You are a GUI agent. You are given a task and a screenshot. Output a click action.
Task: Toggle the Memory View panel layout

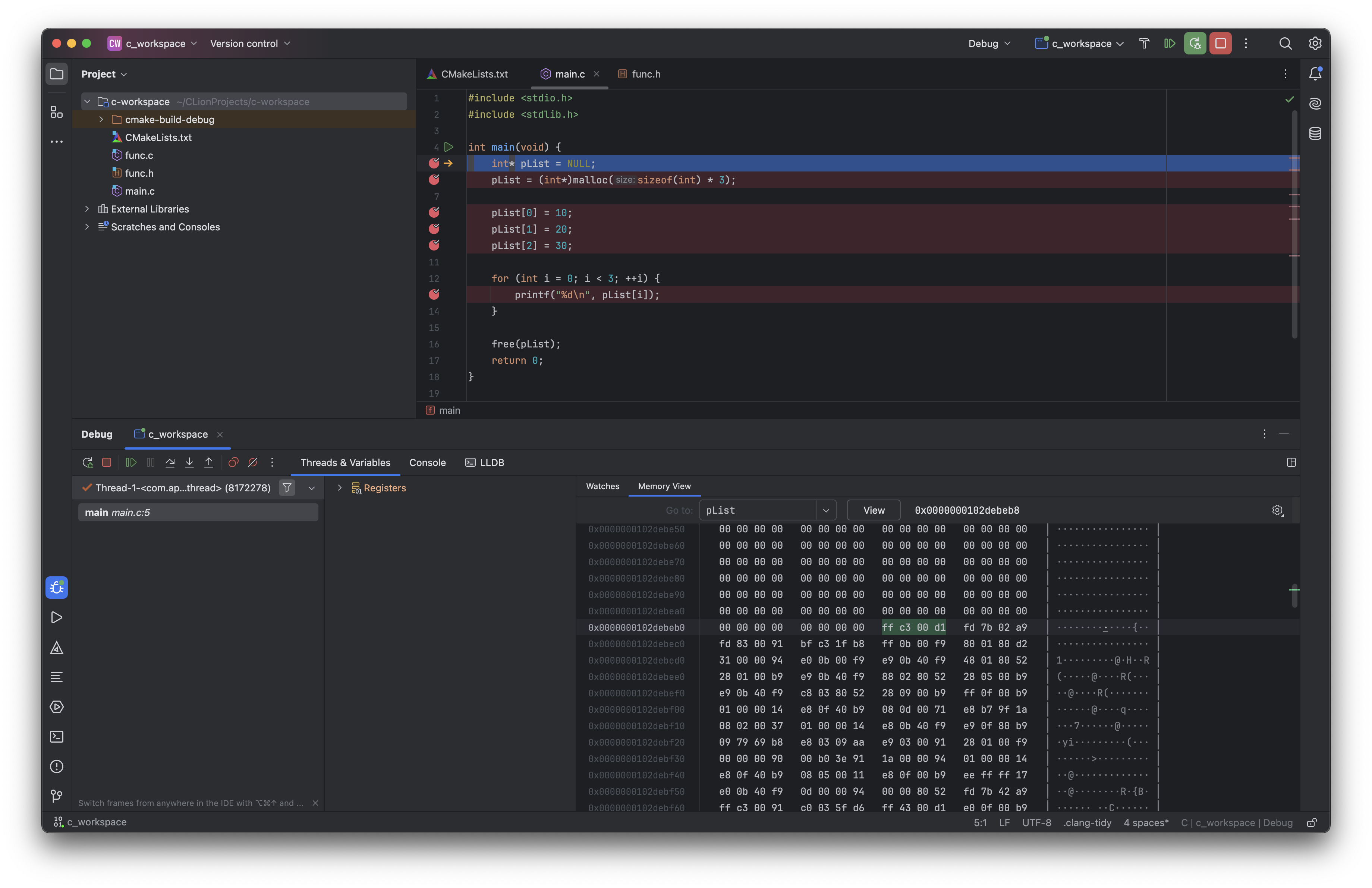pyautogui.click(x=1291, y=462)
